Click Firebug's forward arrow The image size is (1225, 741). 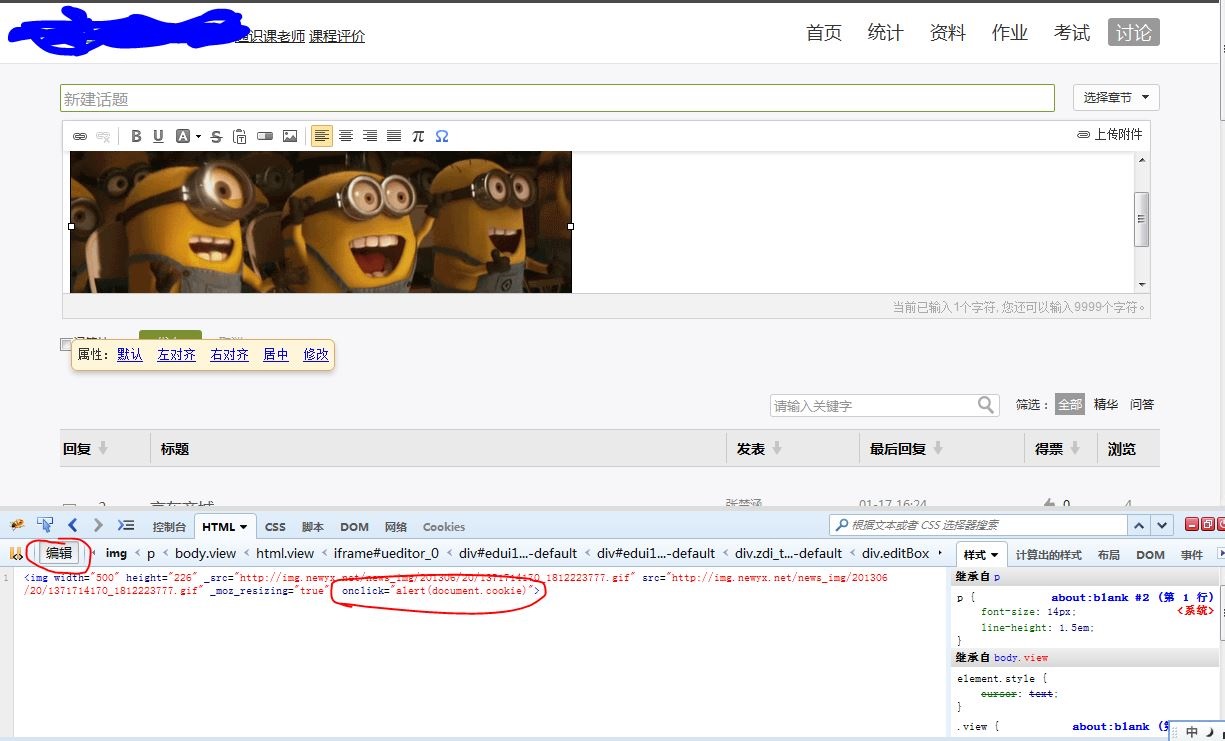point(98,524)
